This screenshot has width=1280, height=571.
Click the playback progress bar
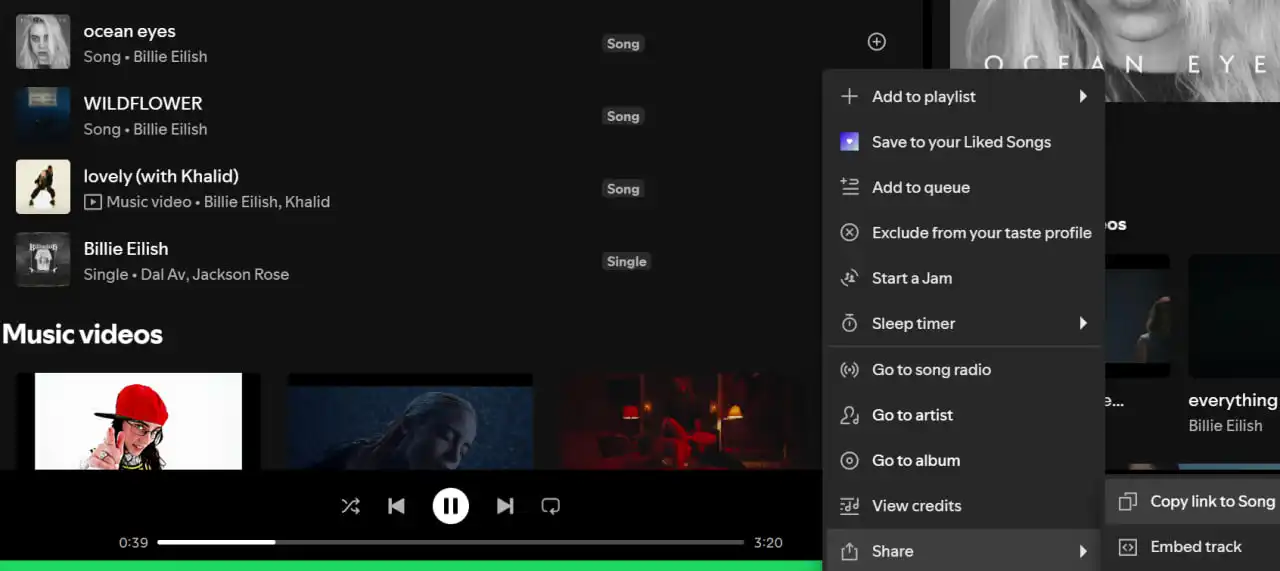(x=450, y=542)
